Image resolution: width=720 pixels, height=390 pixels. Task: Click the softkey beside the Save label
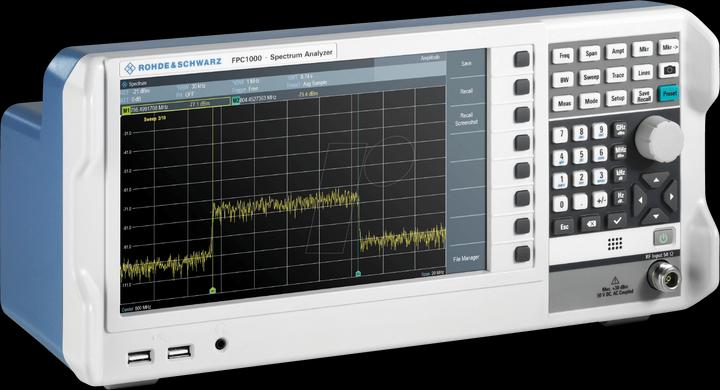[522, 59]
